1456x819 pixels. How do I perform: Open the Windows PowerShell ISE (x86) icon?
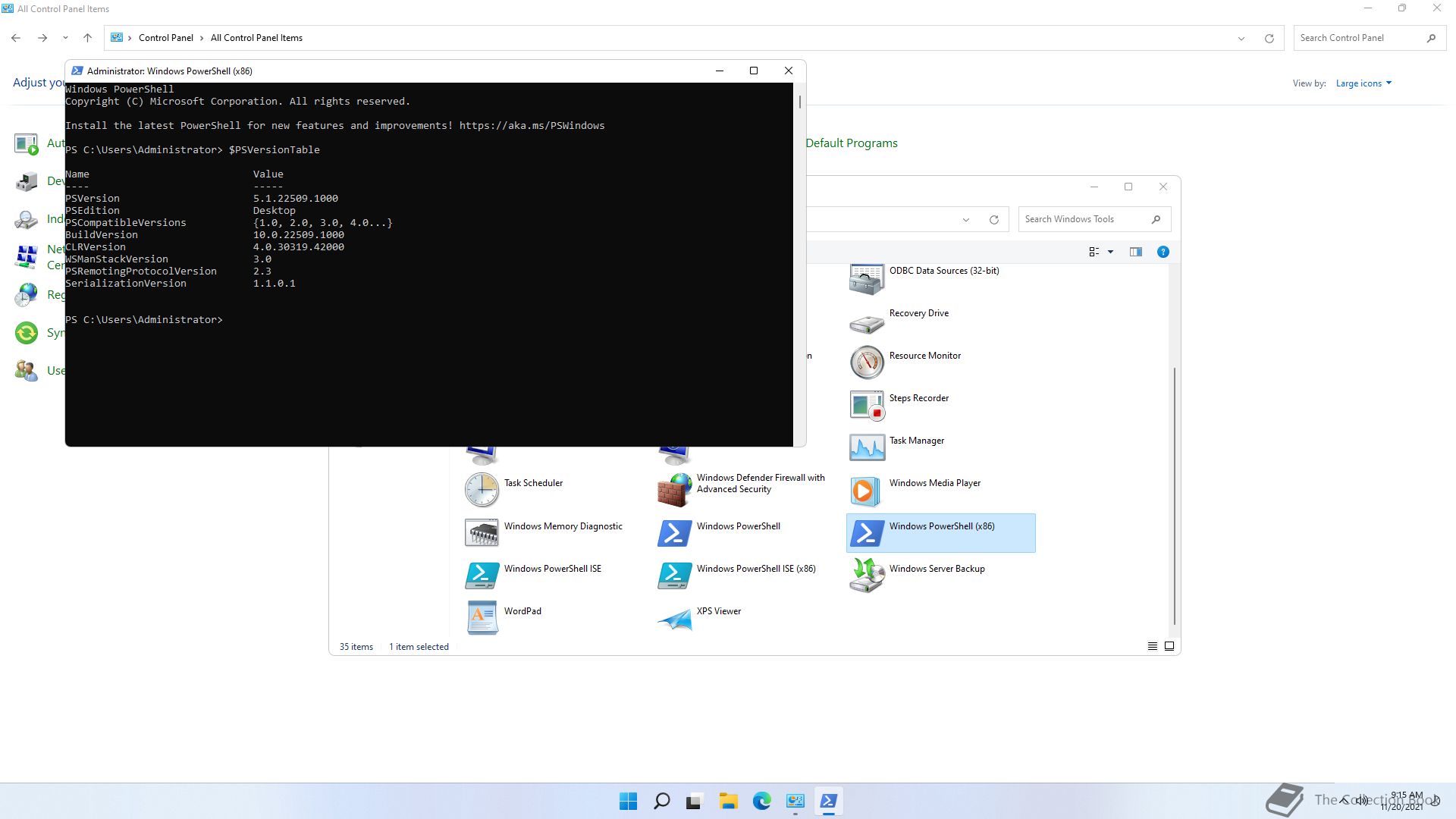674,576
